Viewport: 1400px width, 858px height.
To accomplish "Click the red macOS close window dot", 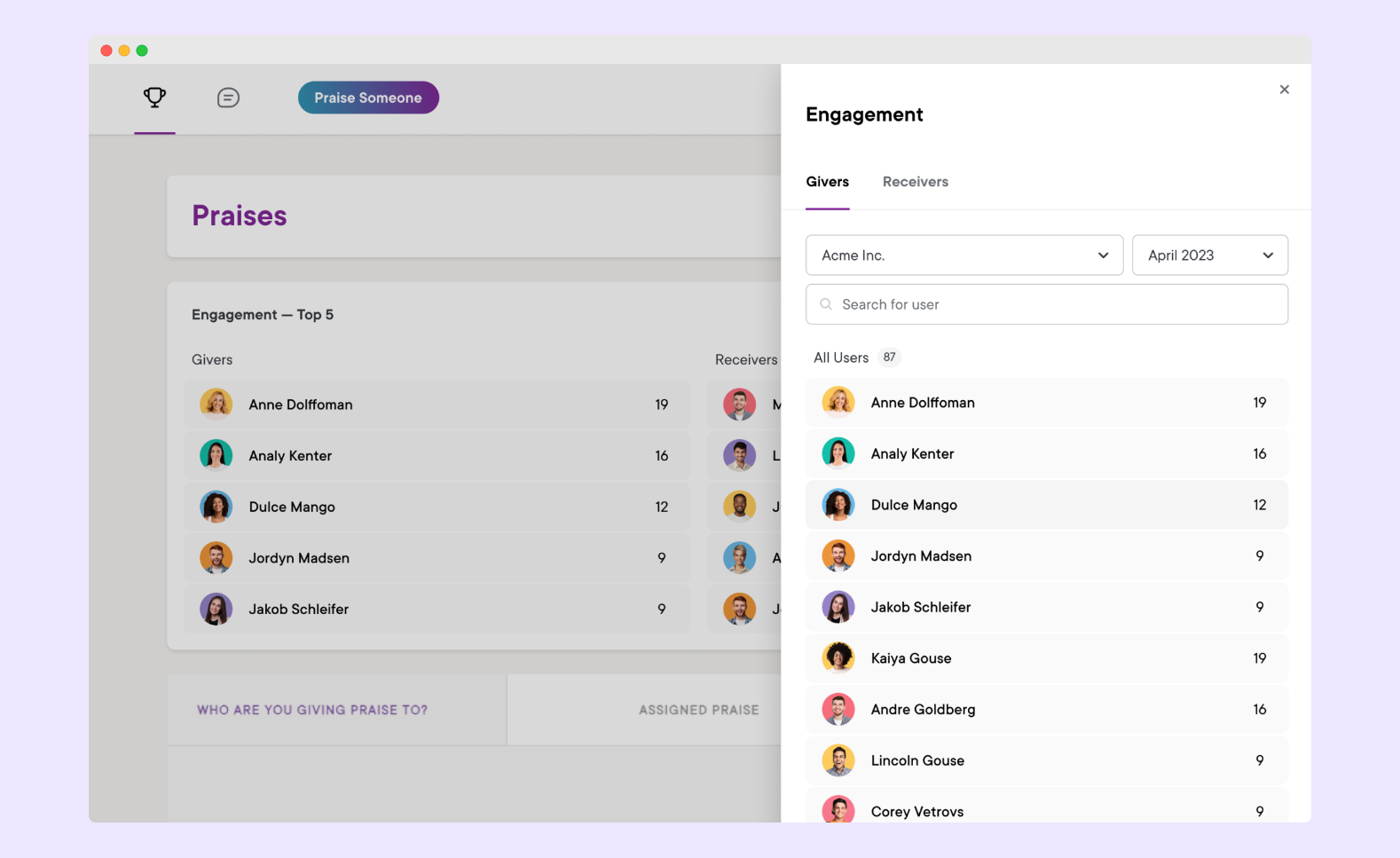I will coord(106,51).
